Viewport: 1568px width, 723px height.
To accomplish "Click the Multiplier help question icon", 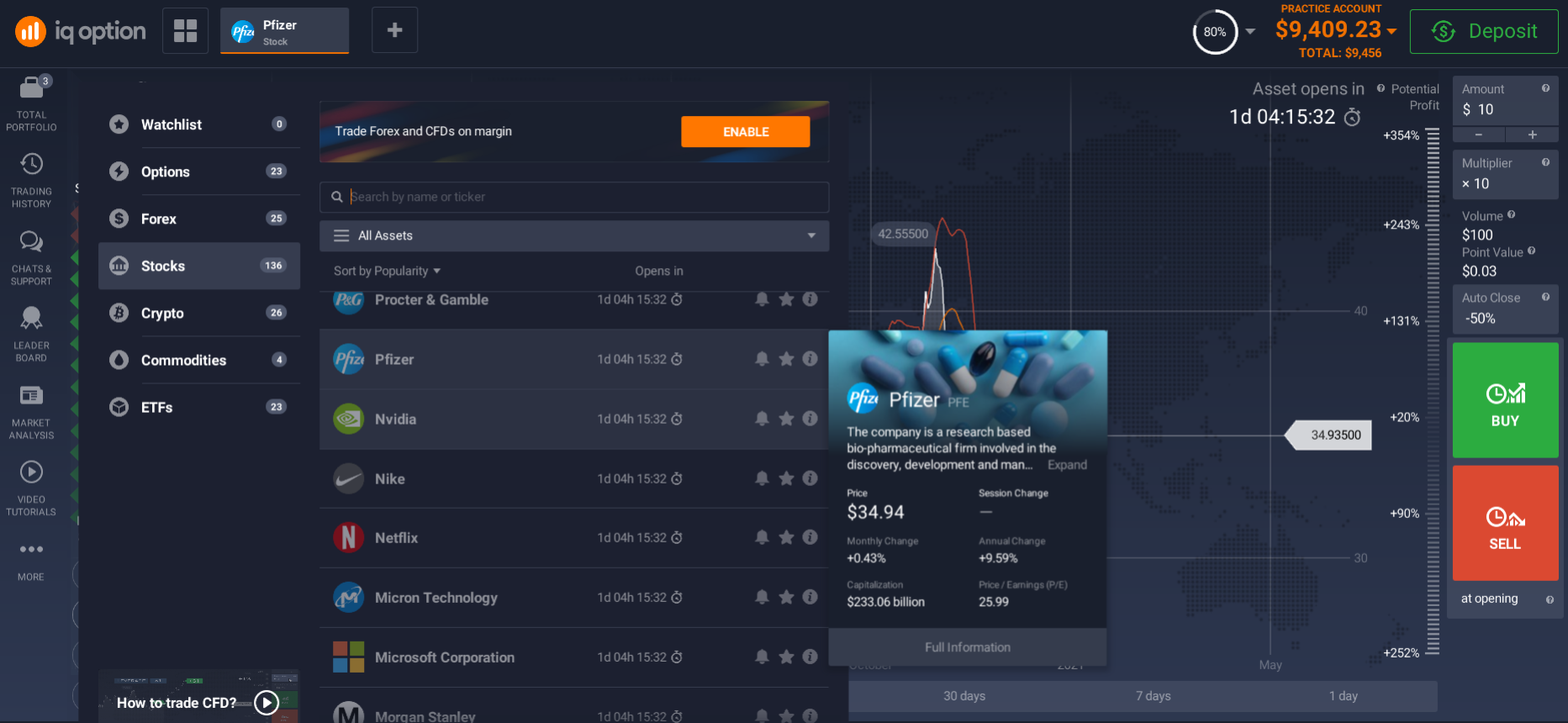I will [1545, 162].
